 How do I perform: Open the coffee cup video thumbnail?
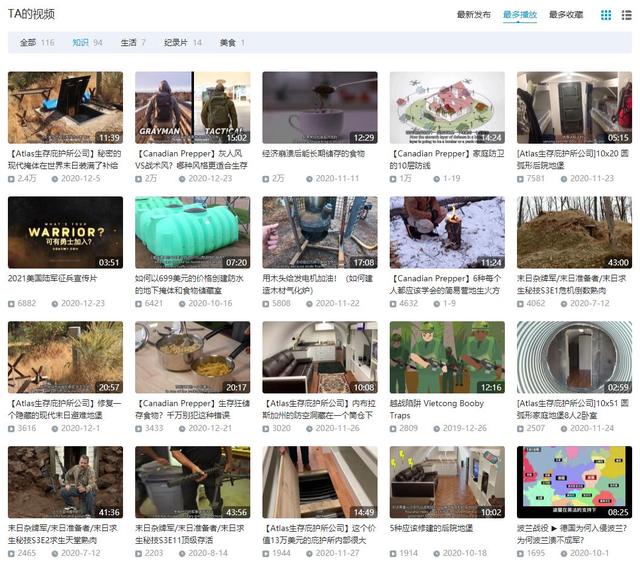[320, 107]
